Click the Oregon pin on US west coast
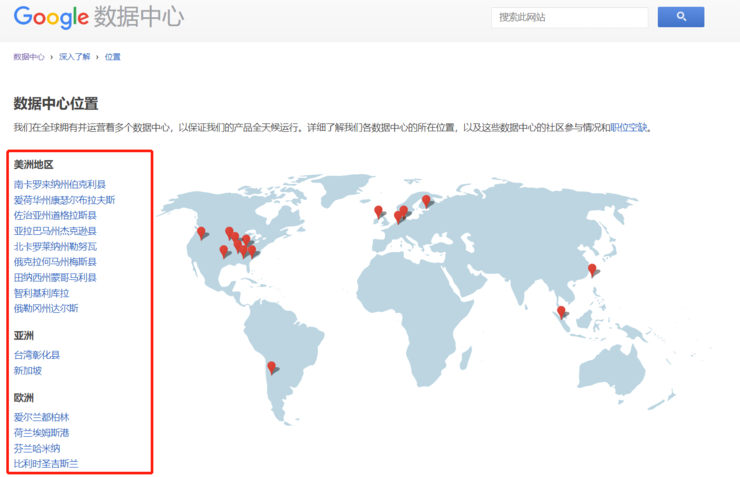 click(x=201, y=233)
